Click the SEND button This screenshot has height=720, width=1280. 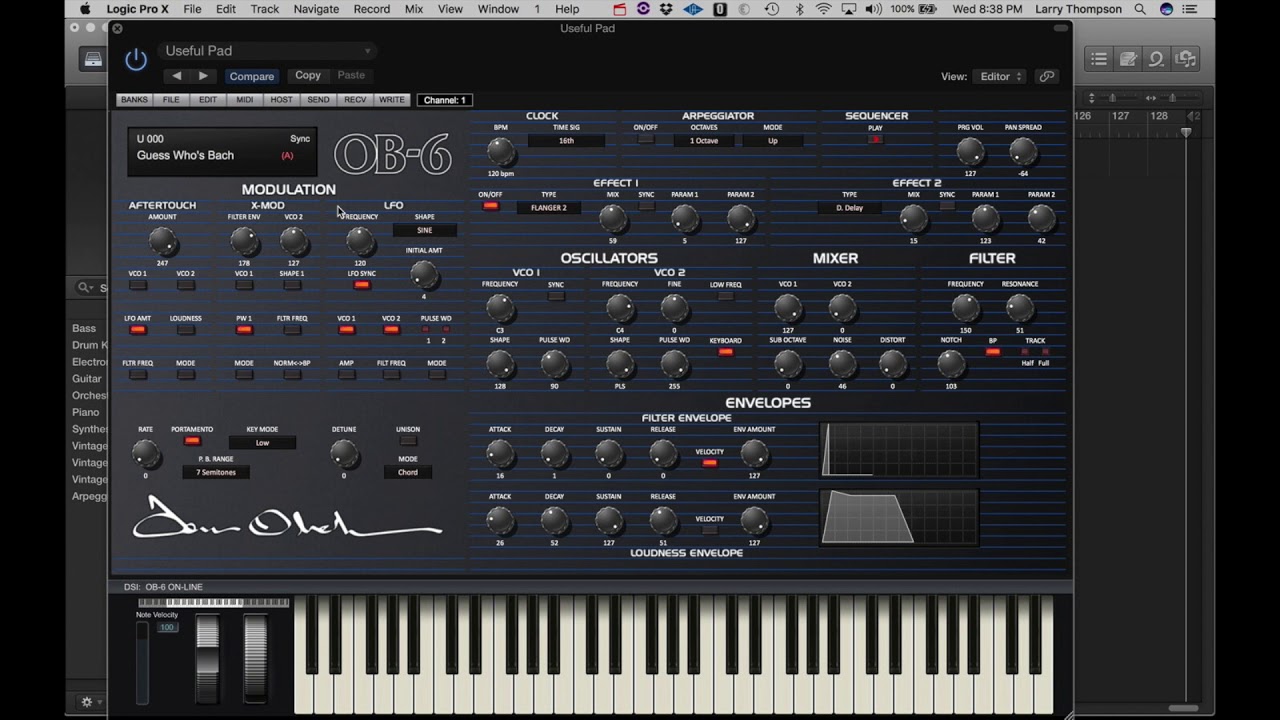pos(318,100)
